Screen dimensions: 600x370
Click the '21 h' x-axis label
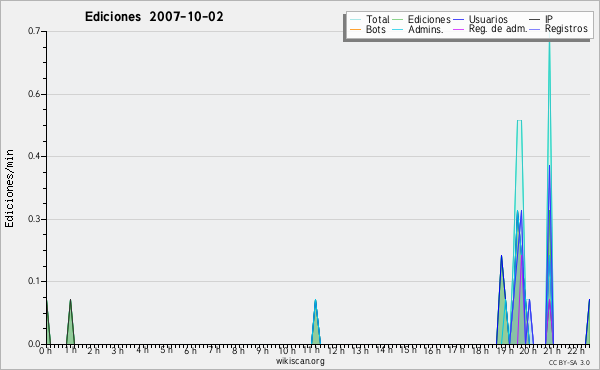553,350
